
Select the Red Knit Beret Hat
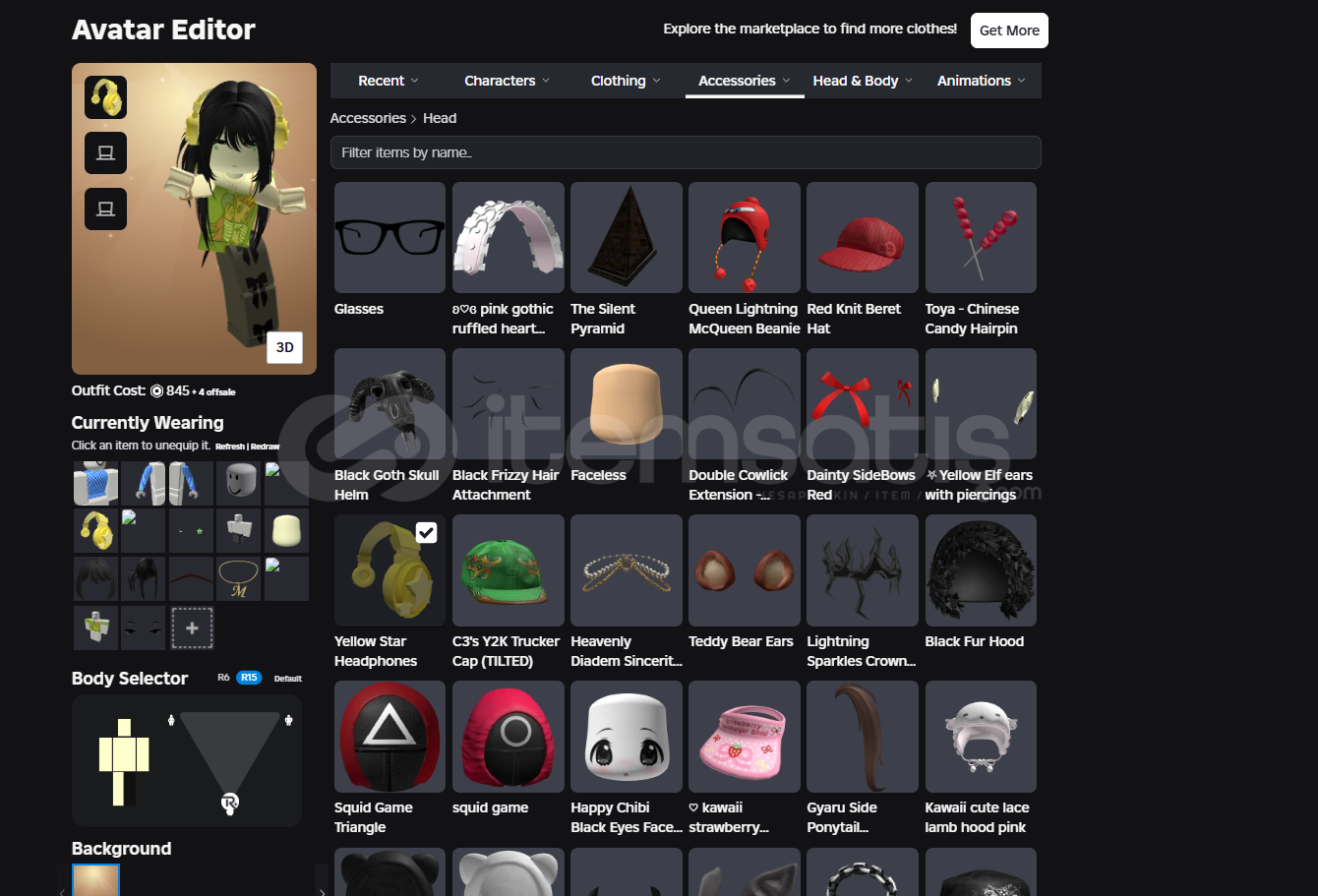[863, 237]
